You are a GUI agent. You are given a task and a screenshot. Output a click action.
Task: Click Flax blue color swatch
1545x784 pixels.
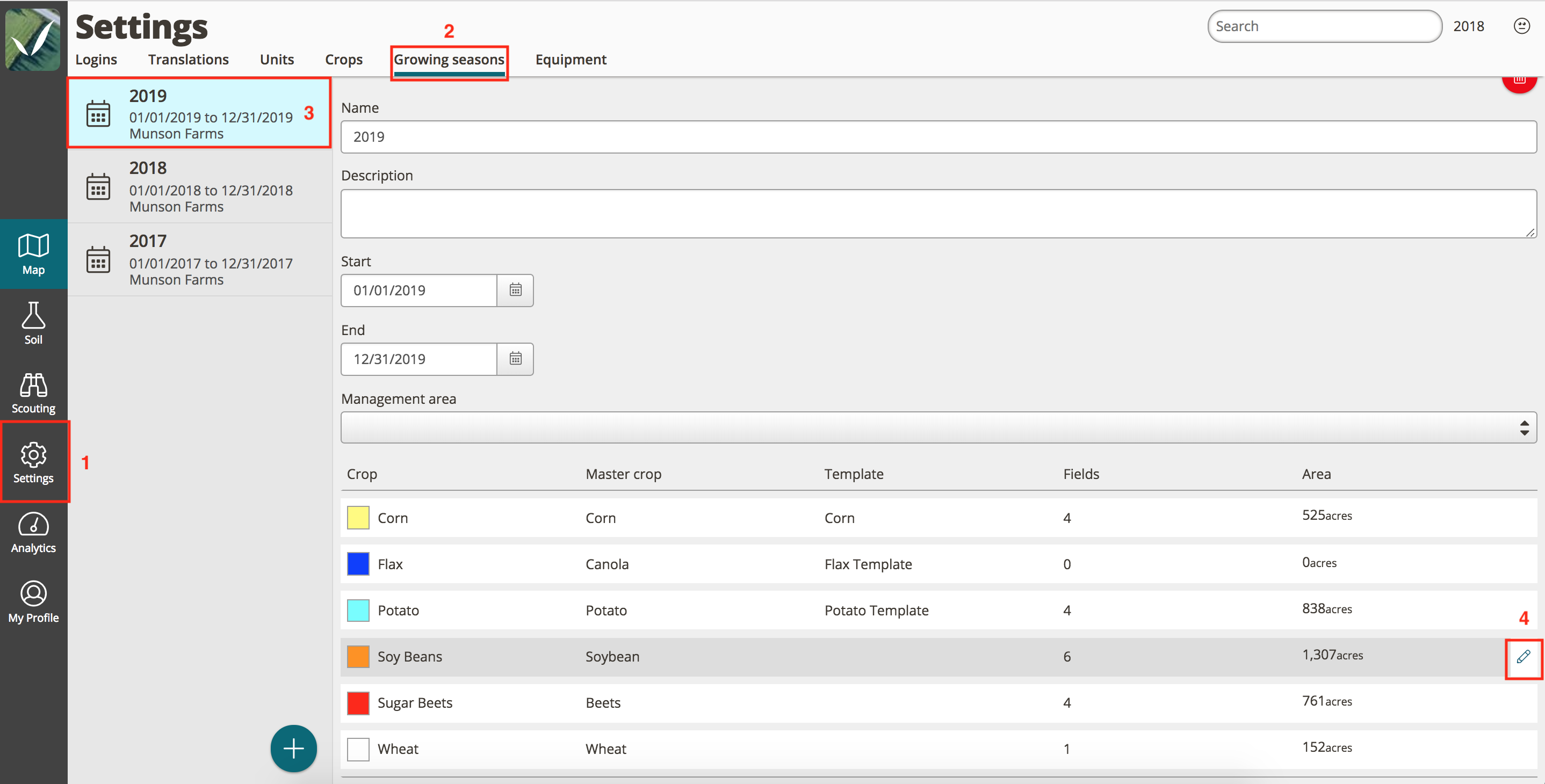358,564
